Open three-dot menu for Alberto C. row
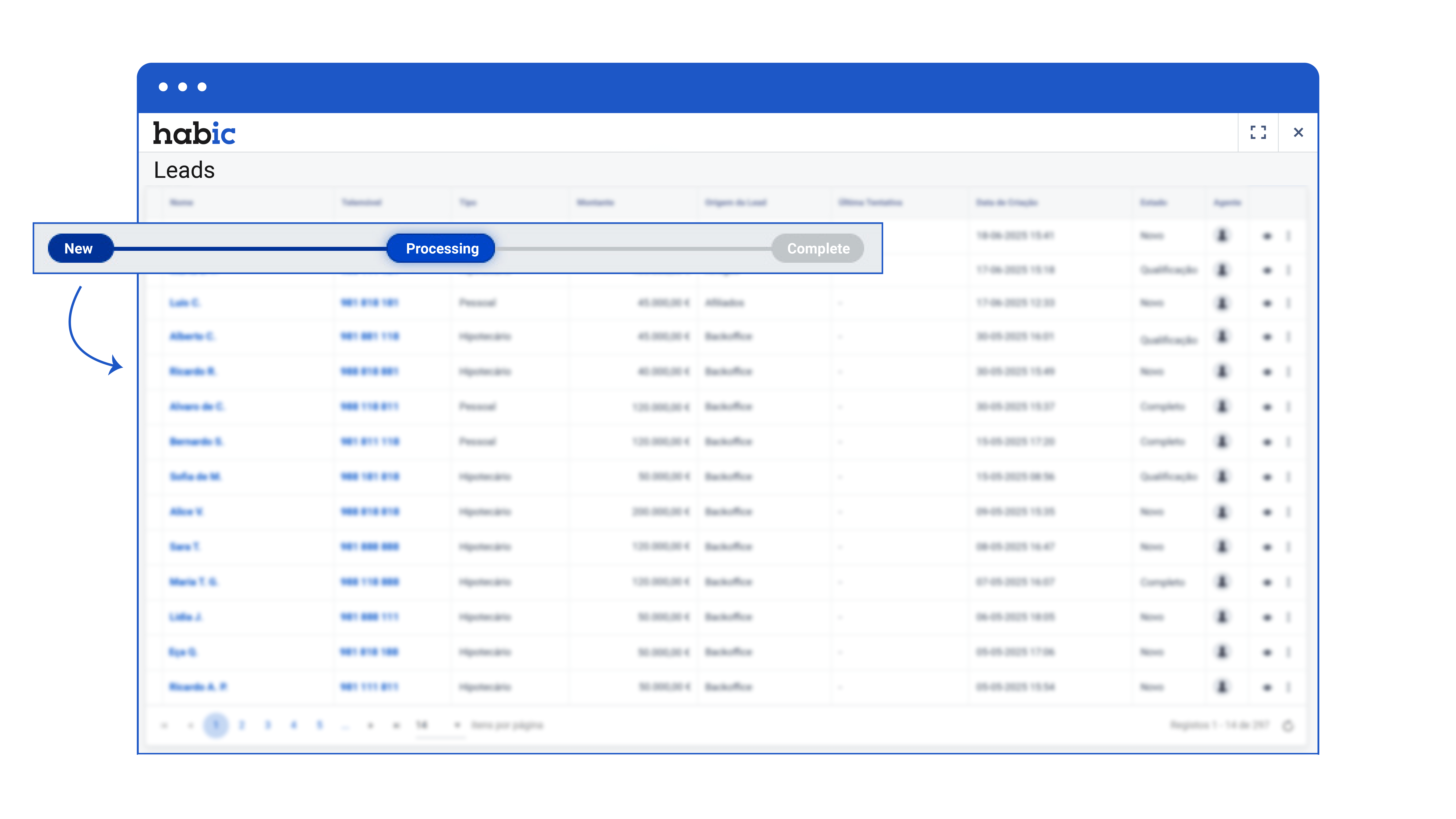Screen dimensions: 1456x819 [1288, 337]
